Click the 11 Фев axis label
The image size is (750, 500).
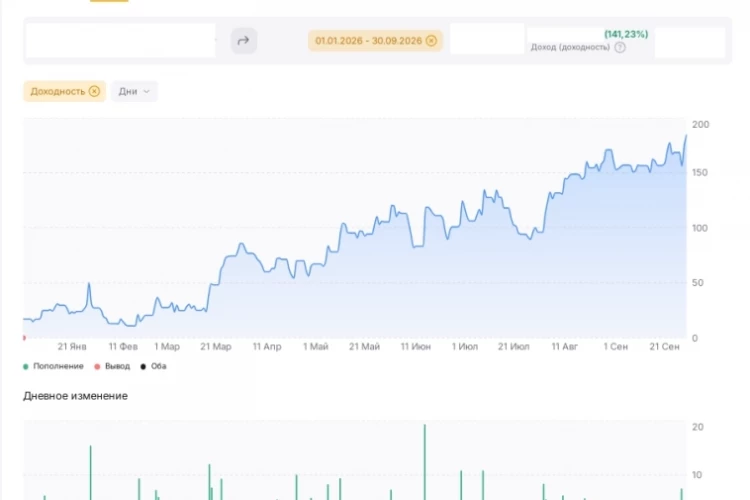click(123, 346)
